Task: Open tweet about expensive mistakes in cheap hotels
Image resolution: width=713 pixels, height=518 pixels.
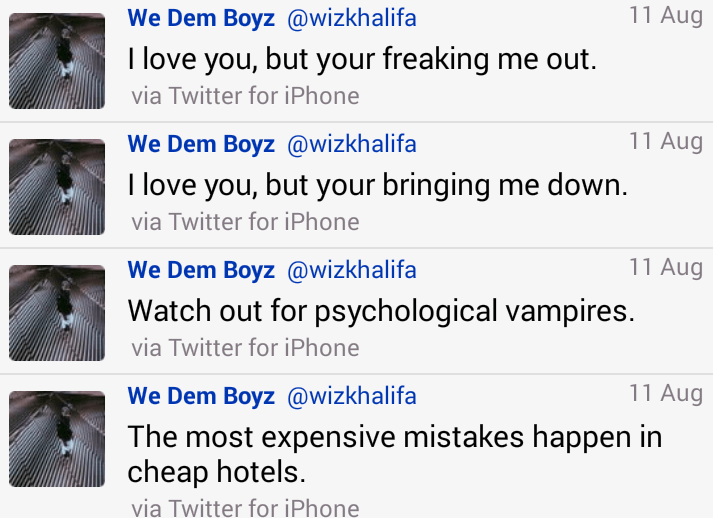Action: coord(395,454)
